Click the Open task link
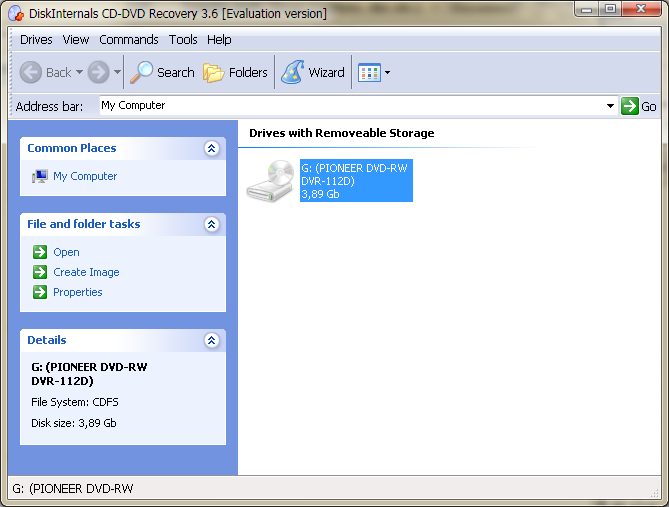The height and width of the screenshot is (507, 669). pos(66,252)
